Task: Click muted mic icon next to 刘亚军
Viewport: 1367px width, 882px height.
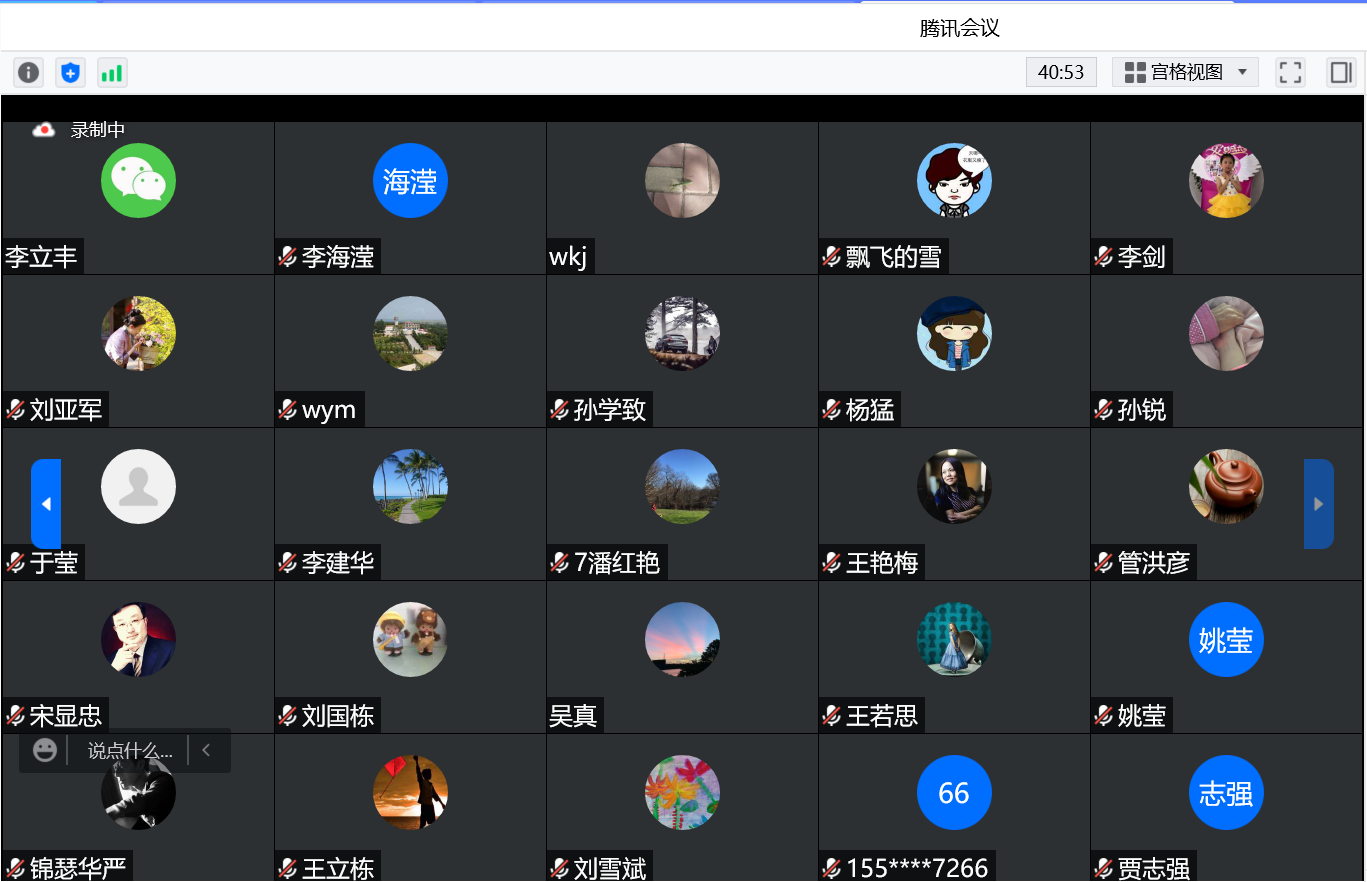Action: [15, 410]
